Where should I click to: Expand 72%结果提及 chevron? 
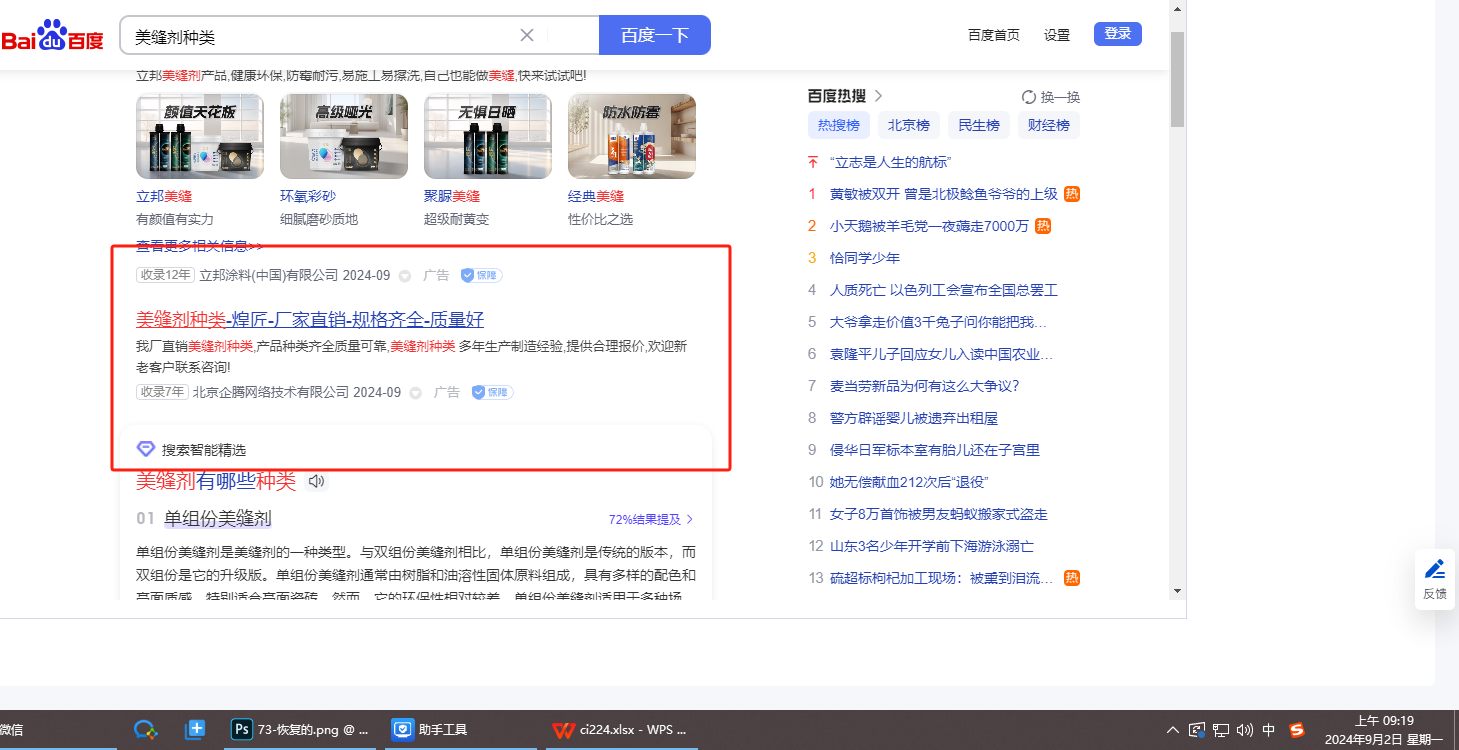689,520
